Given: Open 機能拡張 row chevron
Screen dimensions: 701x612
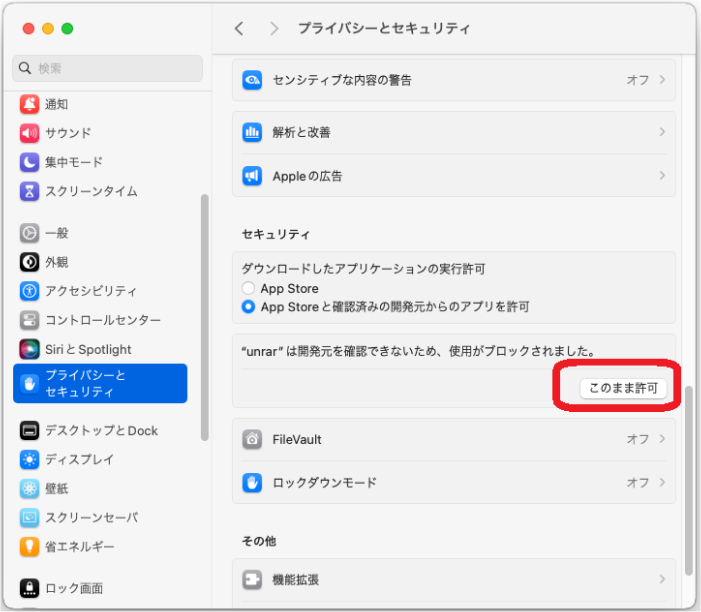Looking at the screenshot, I should 662,579.
